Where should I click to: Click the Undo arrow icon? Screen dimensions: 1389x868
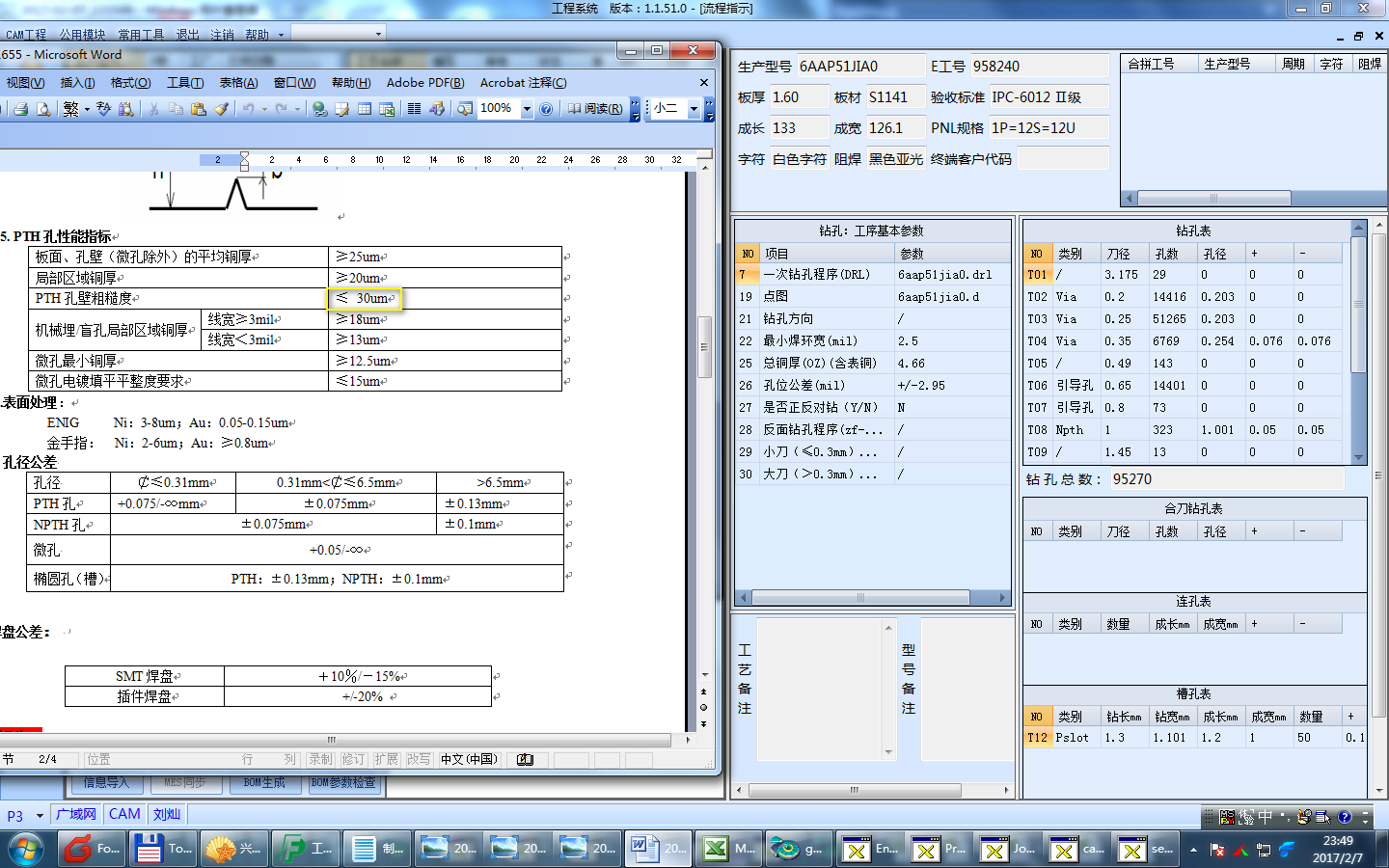coord(248,109)
